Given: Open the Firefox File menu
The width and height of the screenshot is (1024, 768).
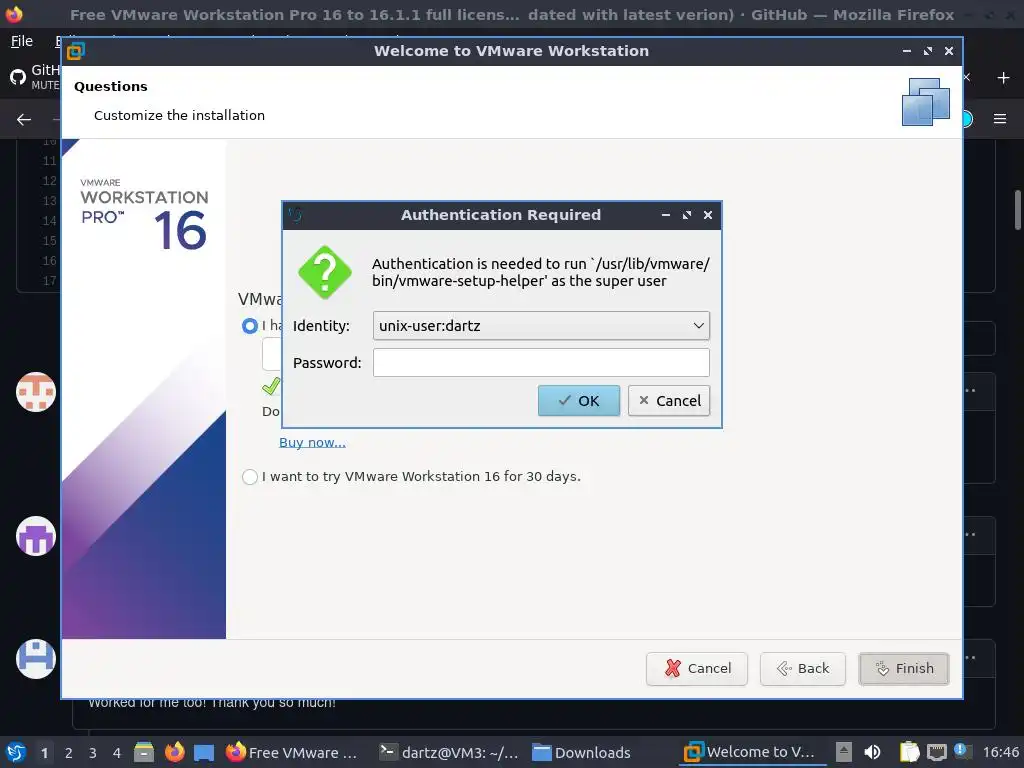Looking at the screenshot, I should click(22, 41).
